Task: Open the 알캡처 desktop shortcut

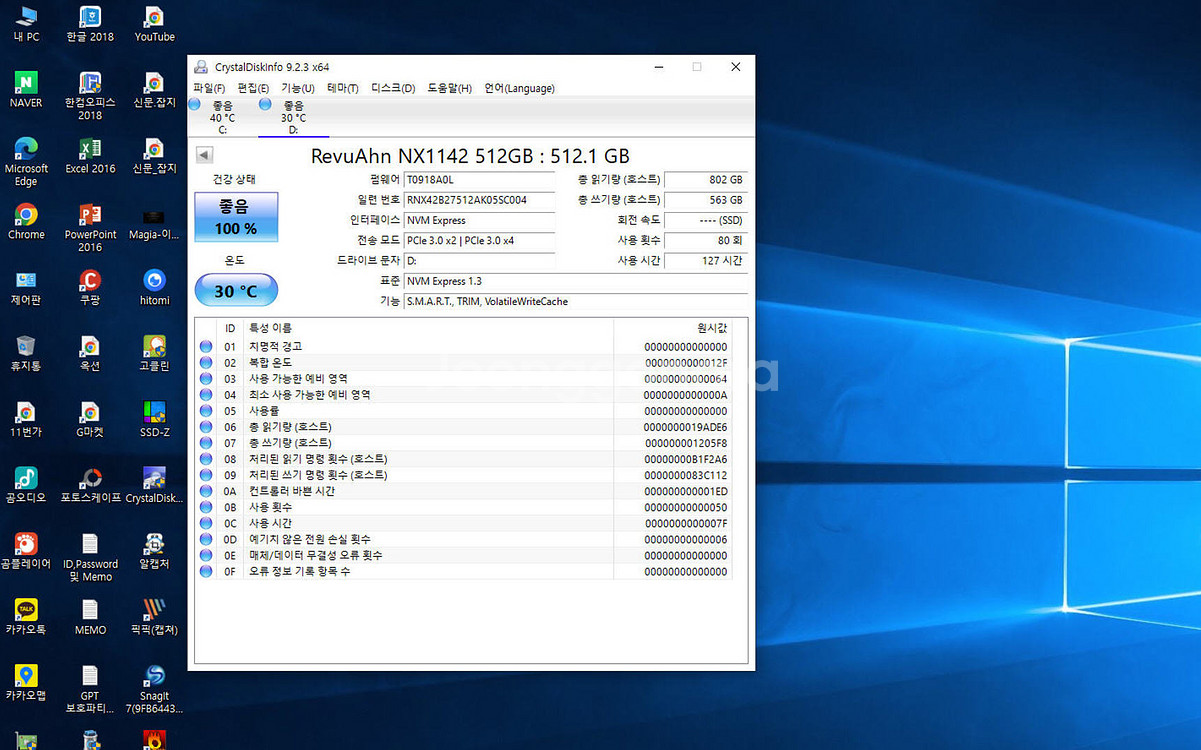Action: (154, 551)
